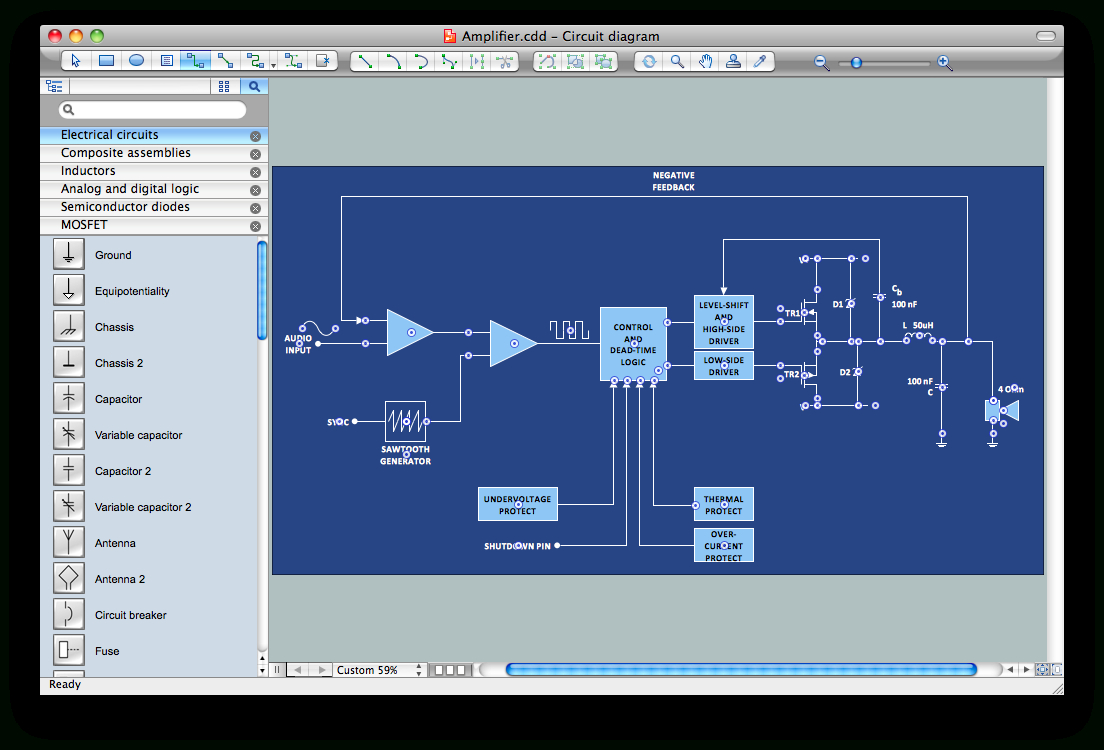This screenshot has width=1104, height=750.
Task: Toggle the smart connector tool off
Action: point(196,61)
